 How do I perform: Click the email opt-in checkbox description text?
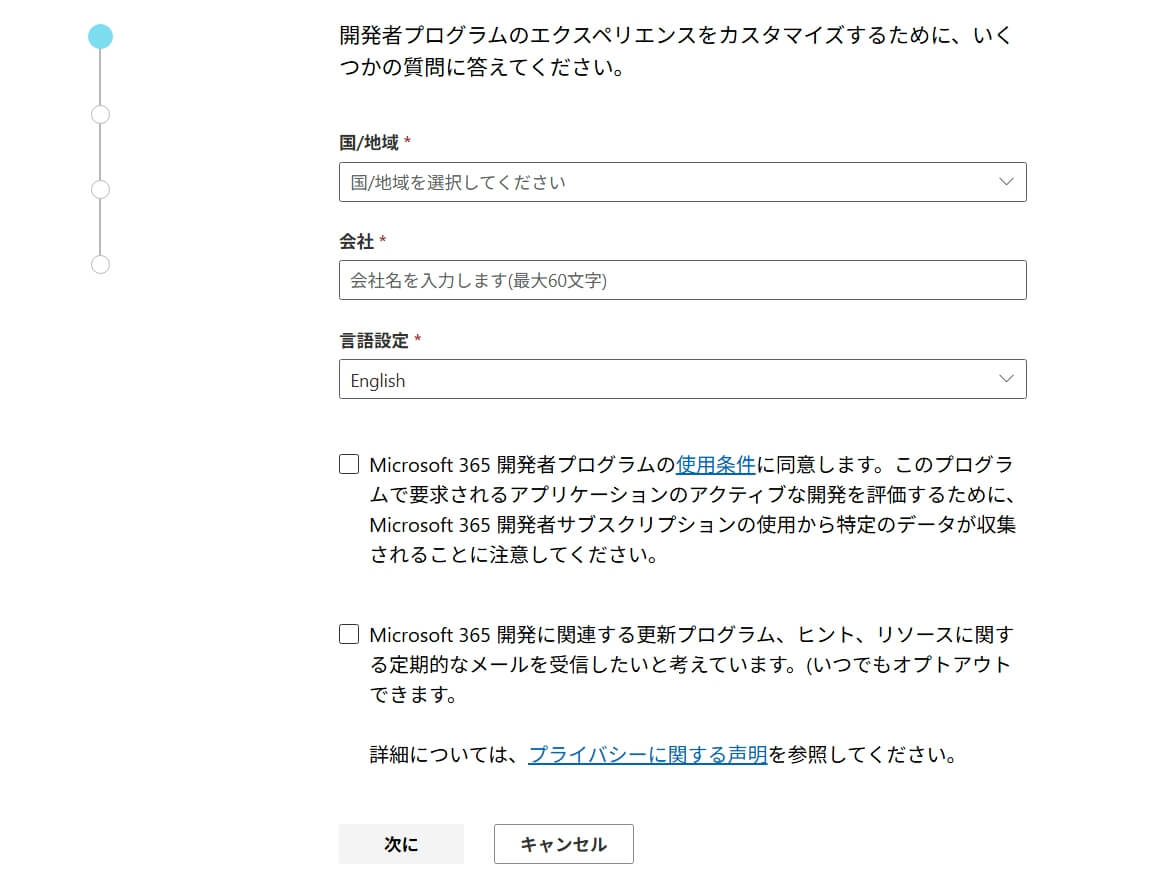pyautogui.click(x=690, y=664)
